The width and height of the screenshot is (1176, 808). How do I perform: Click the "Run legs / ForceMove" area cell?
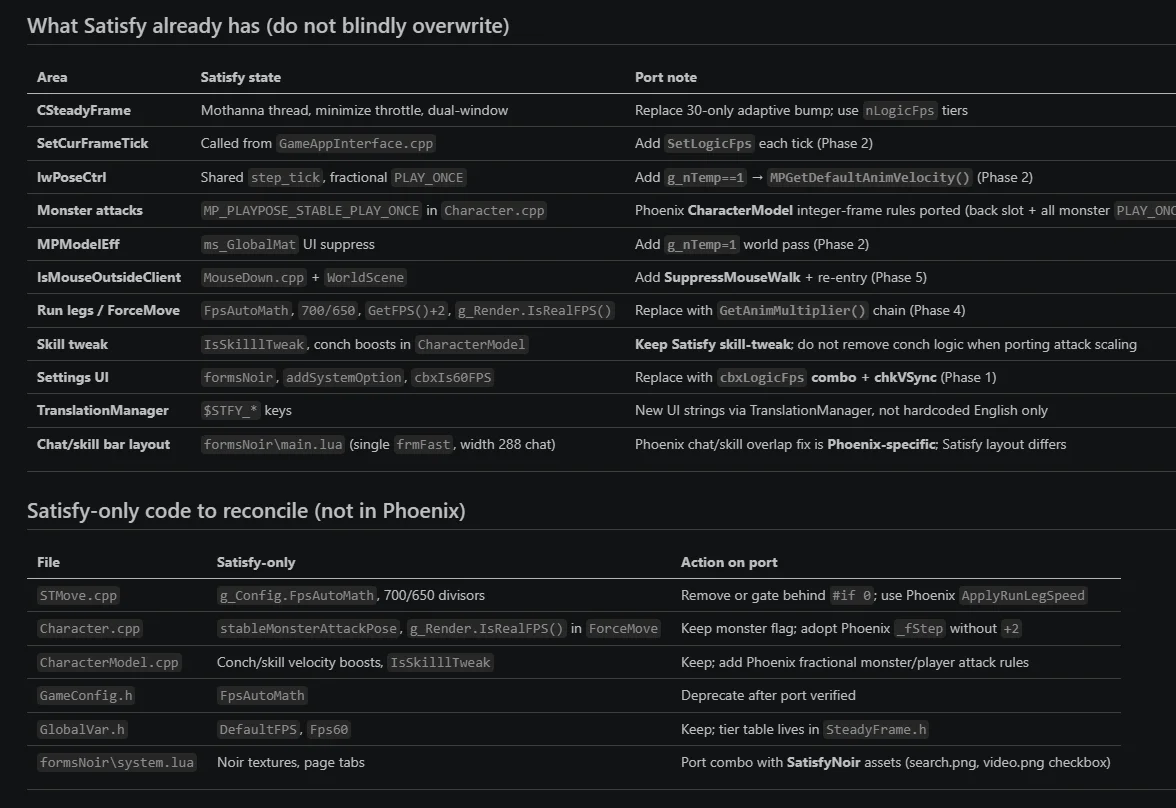coord(109,310)
